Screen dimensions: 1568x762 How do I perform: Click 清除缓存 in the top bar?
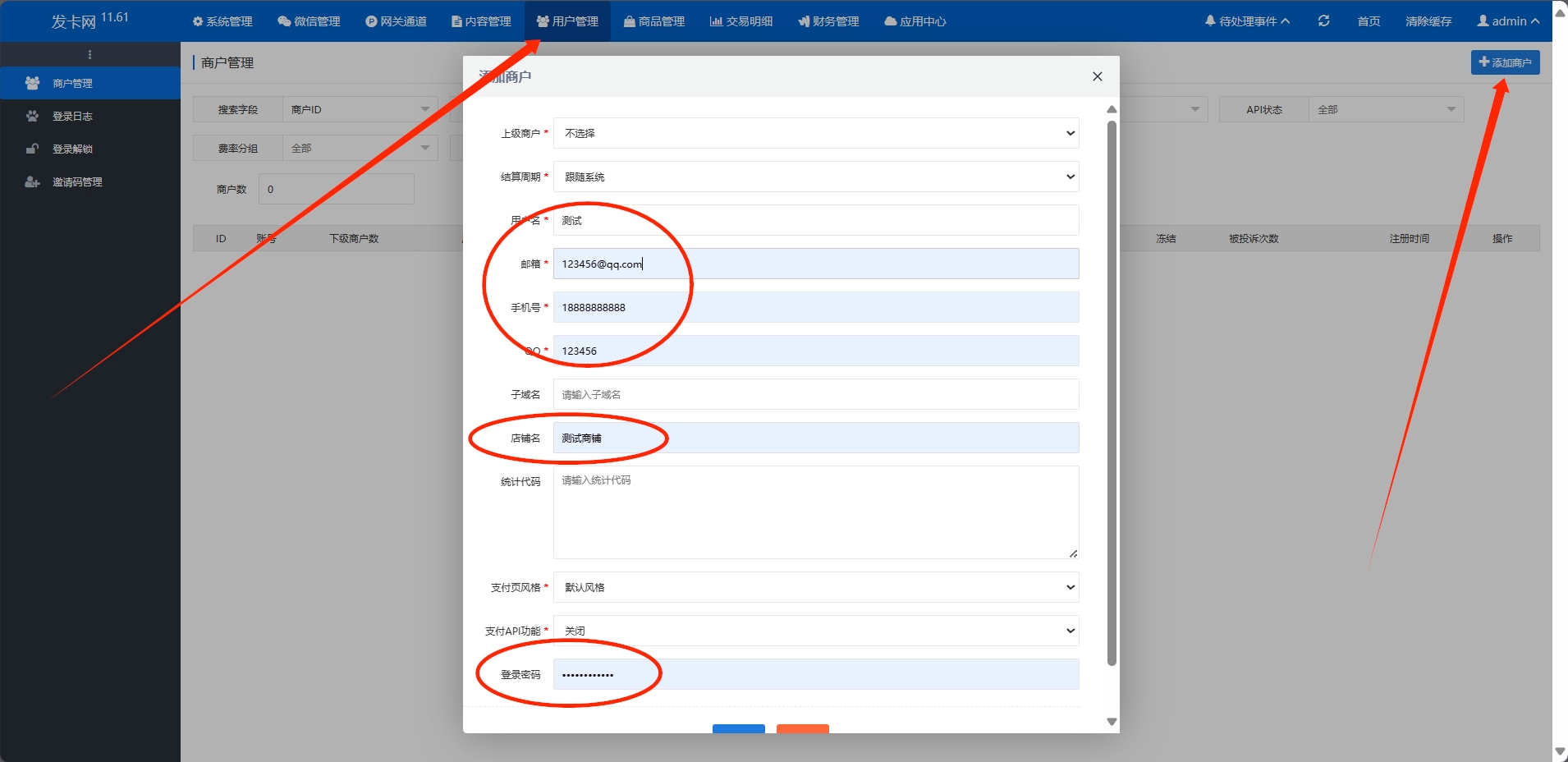click(1428, 21)
